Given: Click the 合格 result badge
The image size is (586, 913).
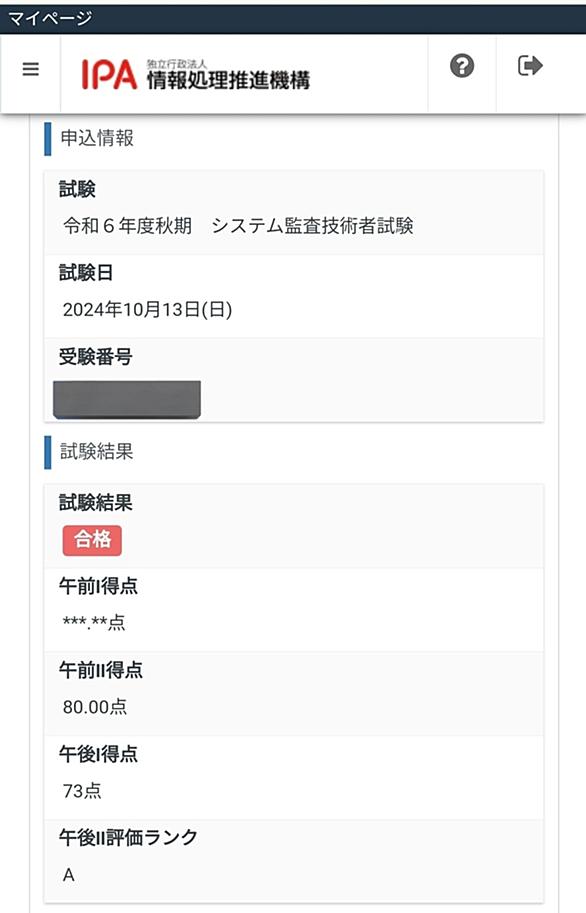Looking at the screenshot, I should click(92, 540).
